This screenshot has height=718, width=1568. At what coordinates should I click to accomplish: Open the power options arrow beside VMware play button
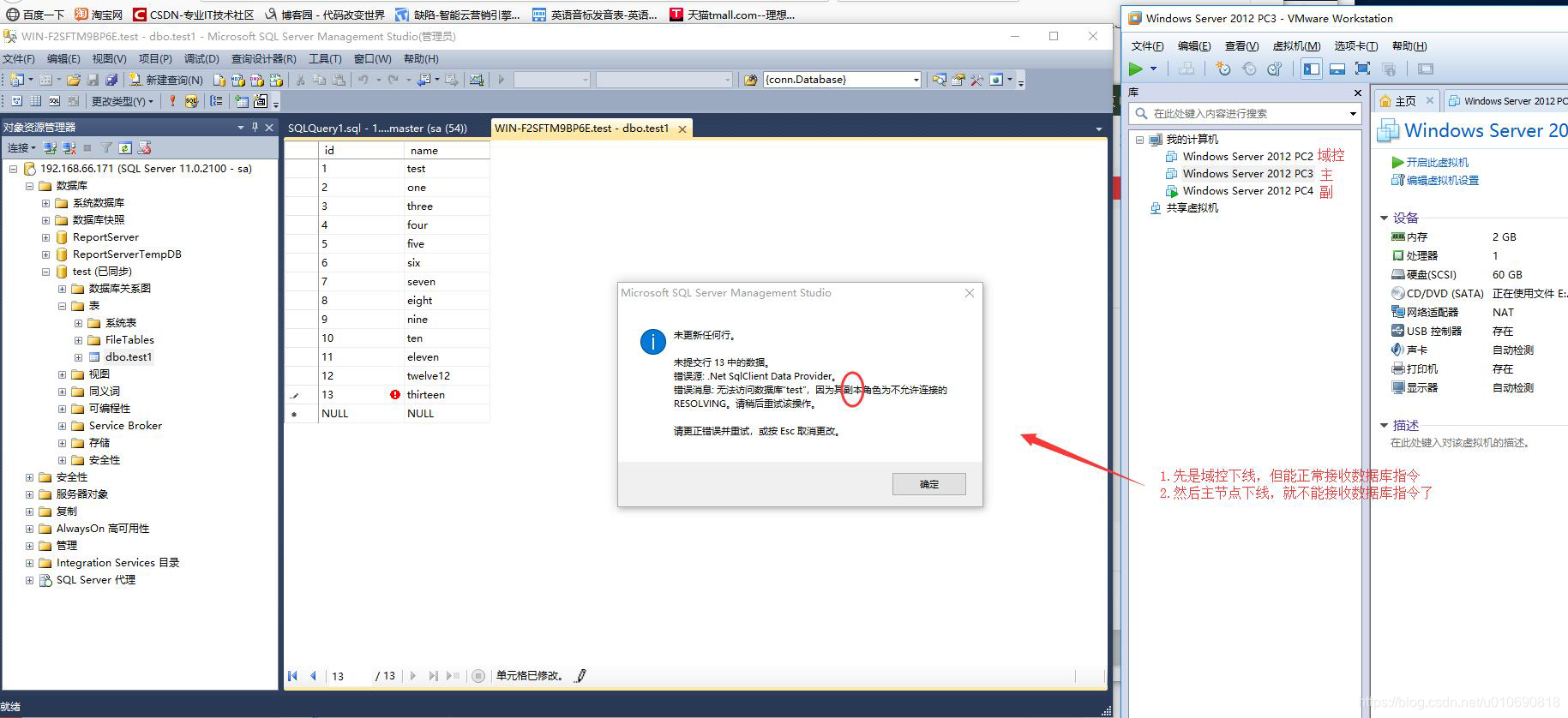(1154, 69)
